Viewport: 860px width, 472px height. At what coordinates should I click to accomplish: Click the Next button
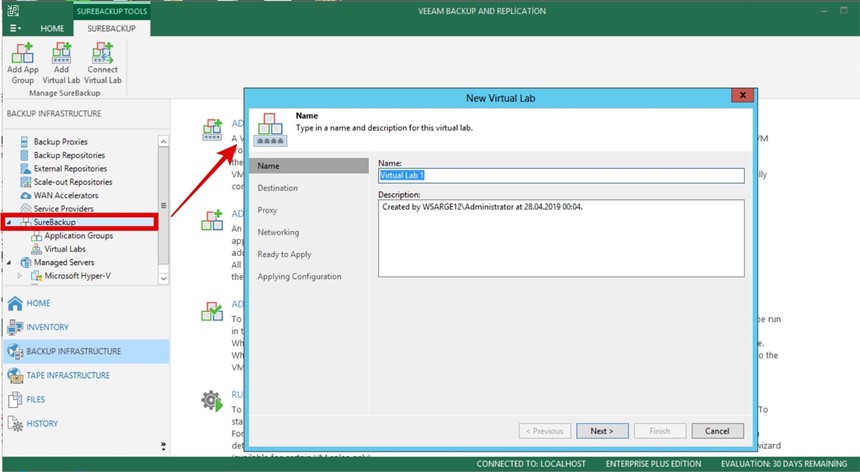pyautogui.click(x=602, y=431)
